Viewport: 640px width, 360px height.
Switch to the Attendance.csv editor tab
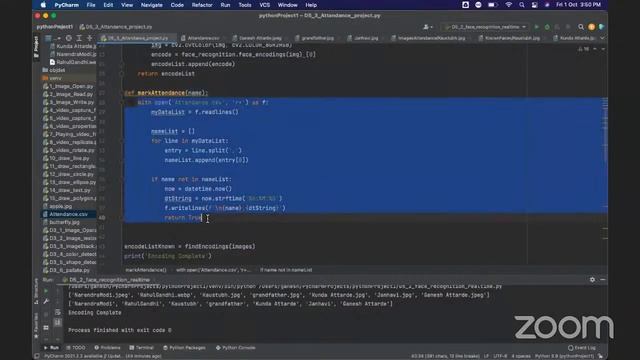(201, 38)
